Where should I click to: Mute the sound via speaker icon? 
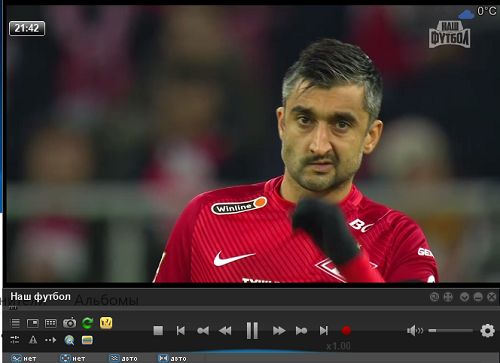415,331
